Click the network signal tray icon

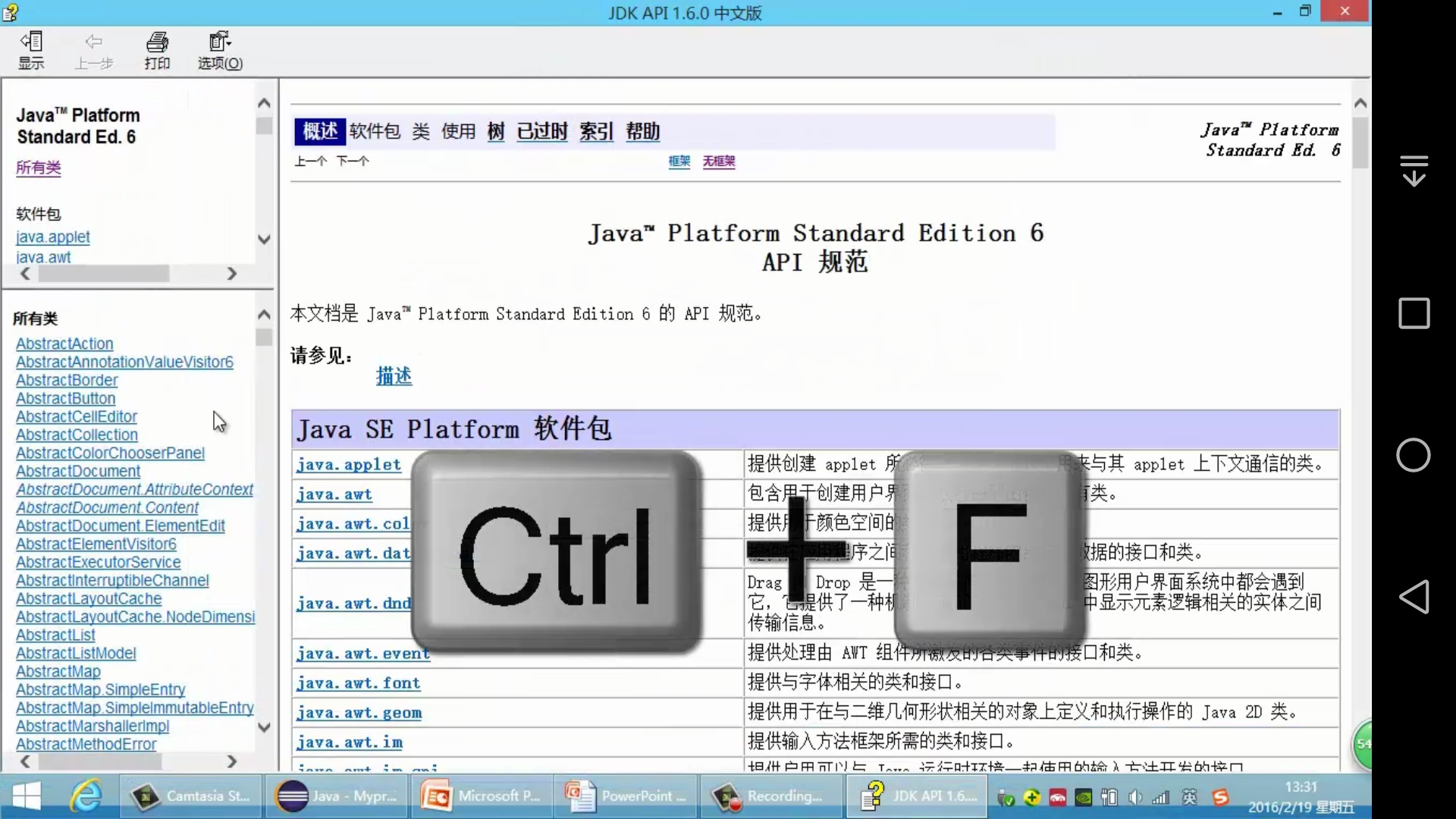tap(1161, 797)
